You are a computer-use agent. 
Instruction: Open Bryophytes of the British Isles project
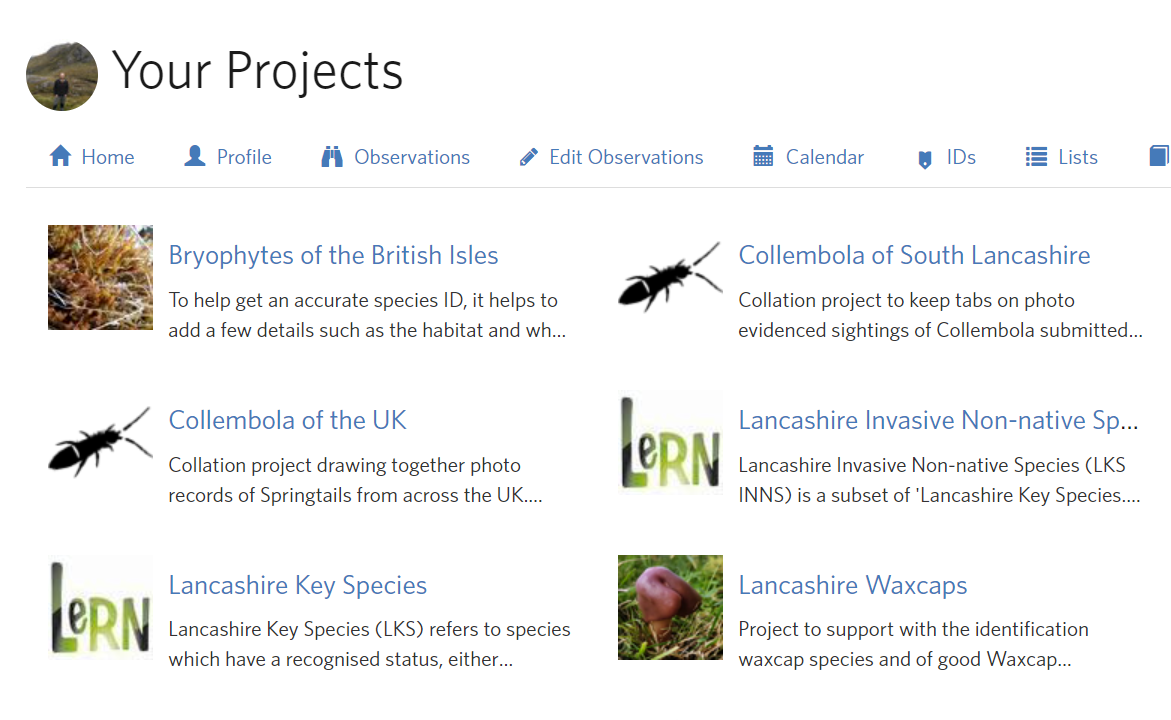point(333,256)
